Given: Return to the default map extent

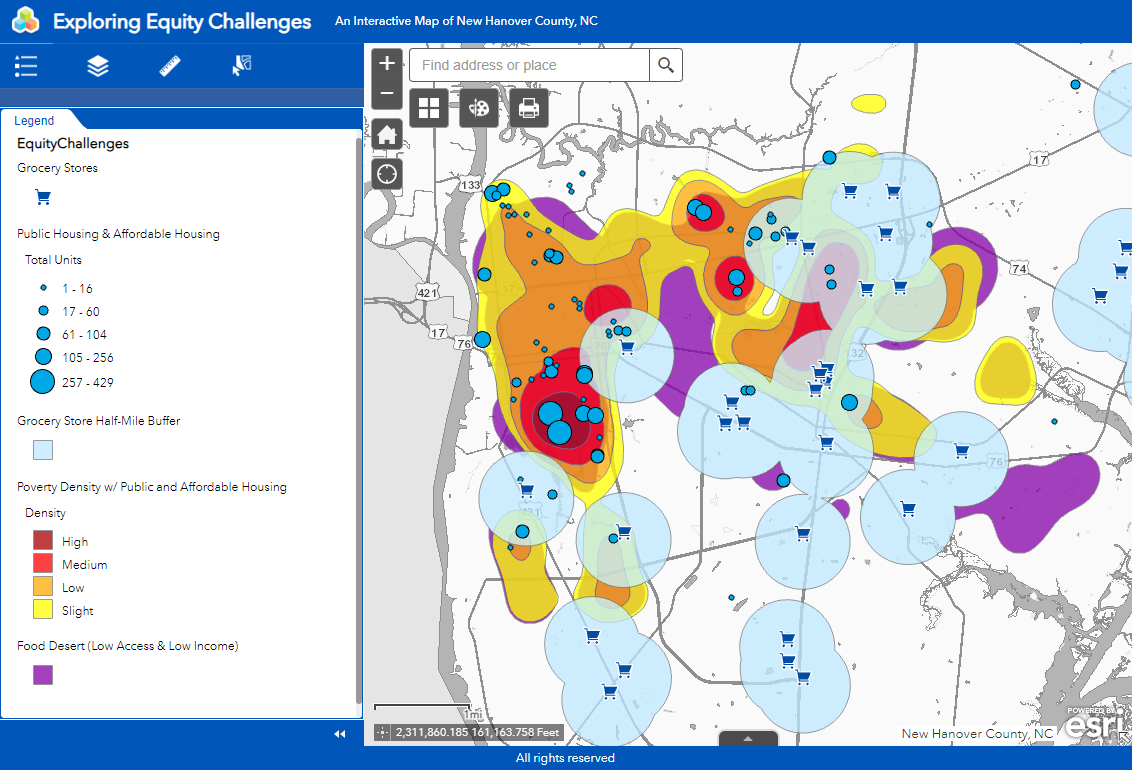Looking at the screenshot, I should pyautogui.click(x=387, y=134).
